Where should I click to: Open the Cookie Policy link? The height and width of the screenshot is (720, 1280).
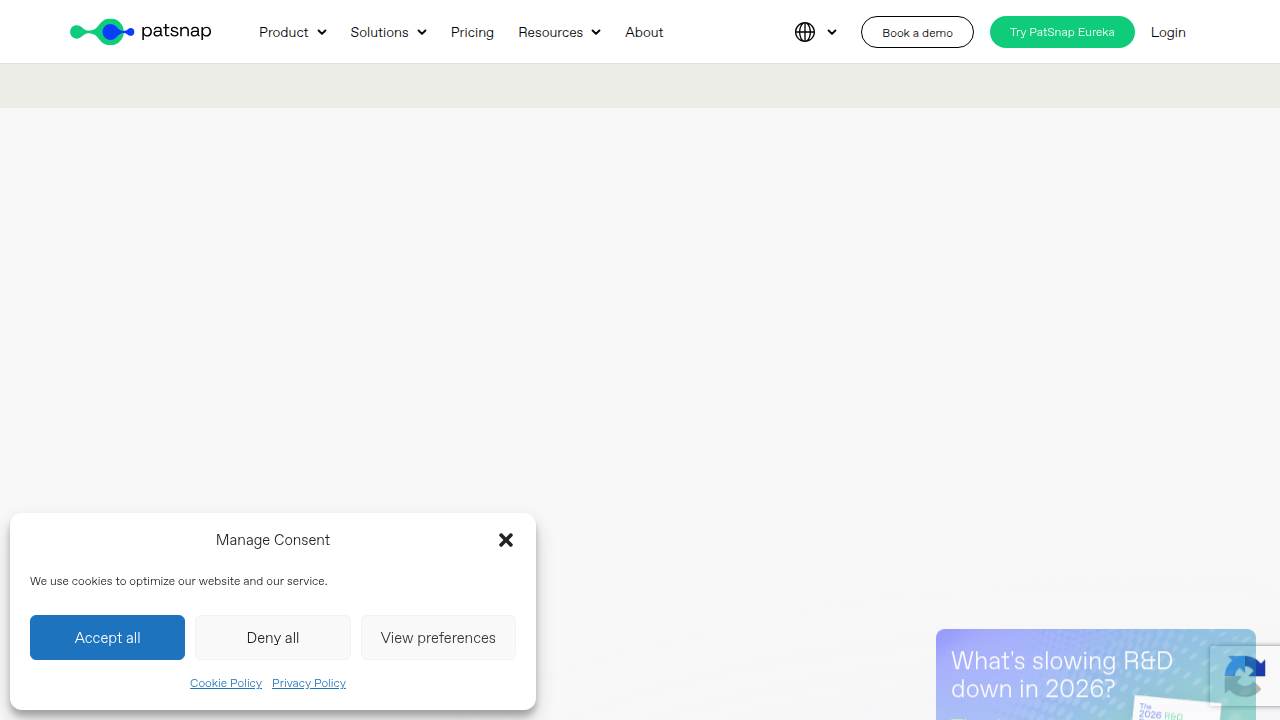click(x=226, y=683)
